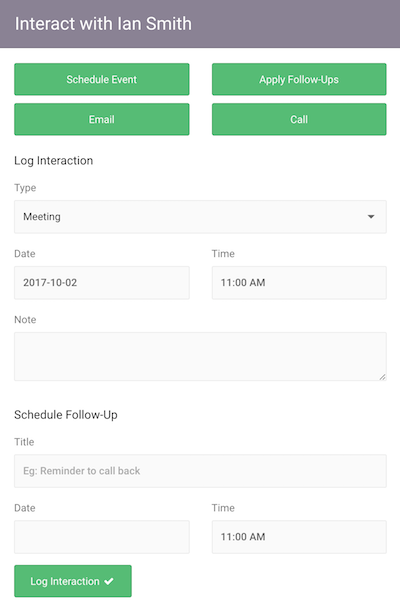
Task: Click the follow-up Title input field
Action: point(200,471)
